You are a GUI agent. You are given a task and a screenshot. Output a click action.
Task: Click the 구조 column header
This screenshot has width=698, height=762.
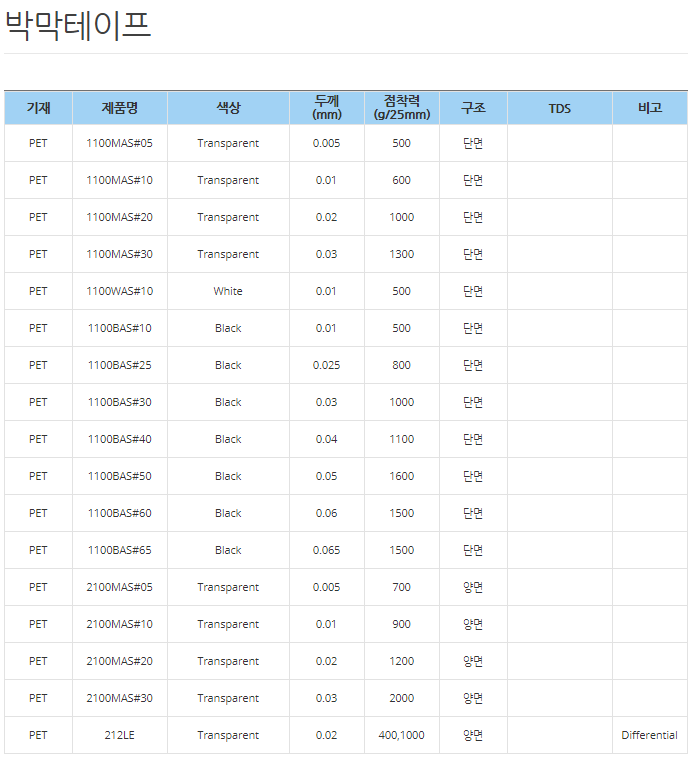(x=473, y=108)
